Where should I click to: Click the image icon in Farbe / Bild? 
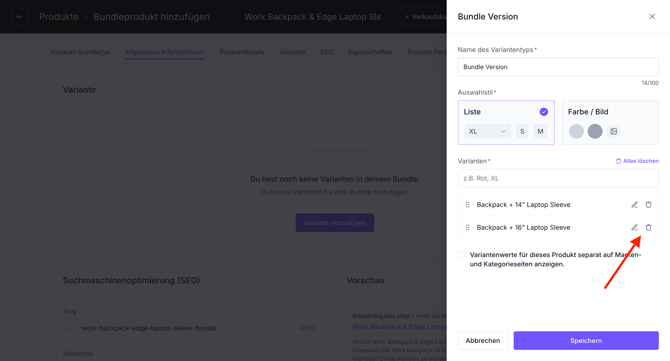point(614,131)
